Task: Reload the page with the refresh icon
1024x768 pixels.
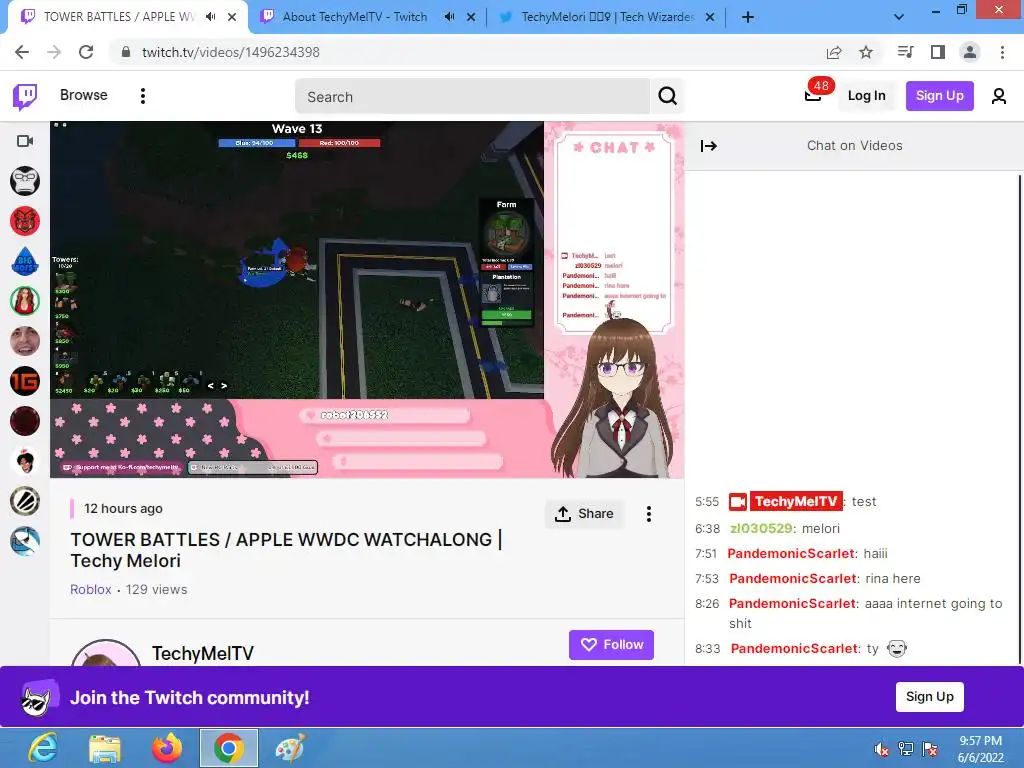Action: tap(86, 52)
